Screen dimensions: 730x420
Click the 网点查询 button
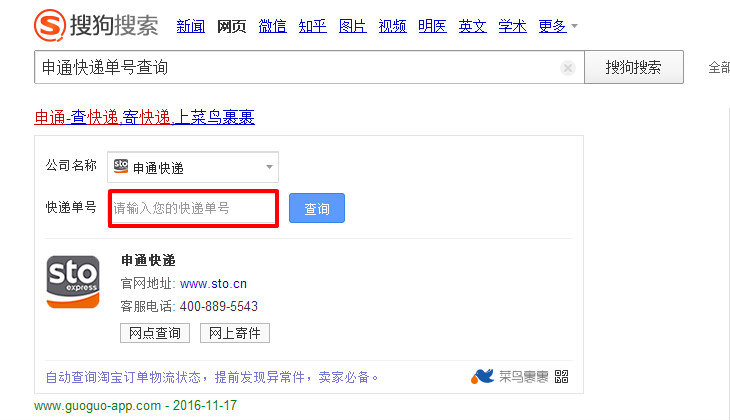[155, 333]
